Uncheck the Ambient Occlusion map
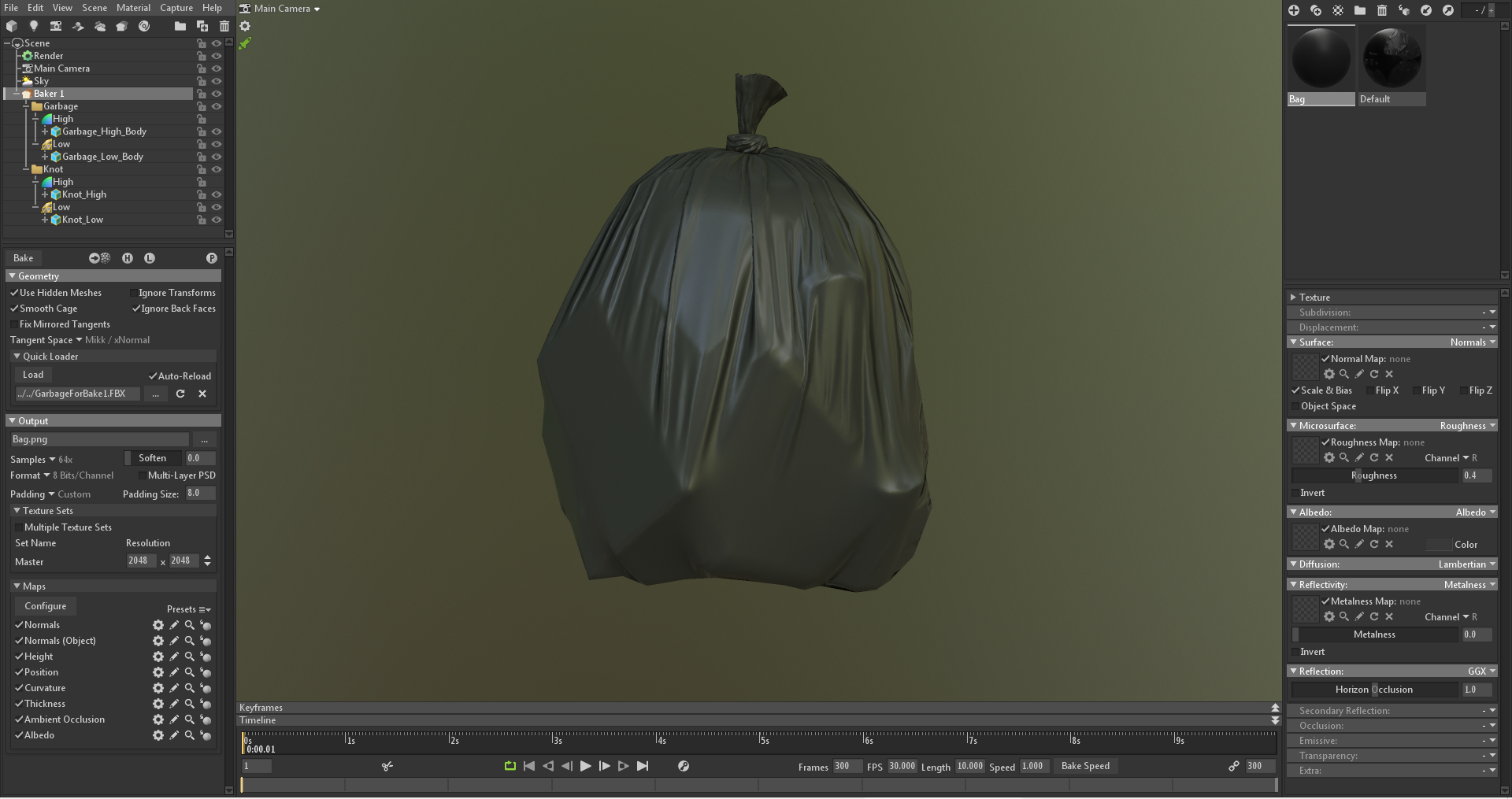The width and height of the screenshot is (1512, 799). coord(19,719)
